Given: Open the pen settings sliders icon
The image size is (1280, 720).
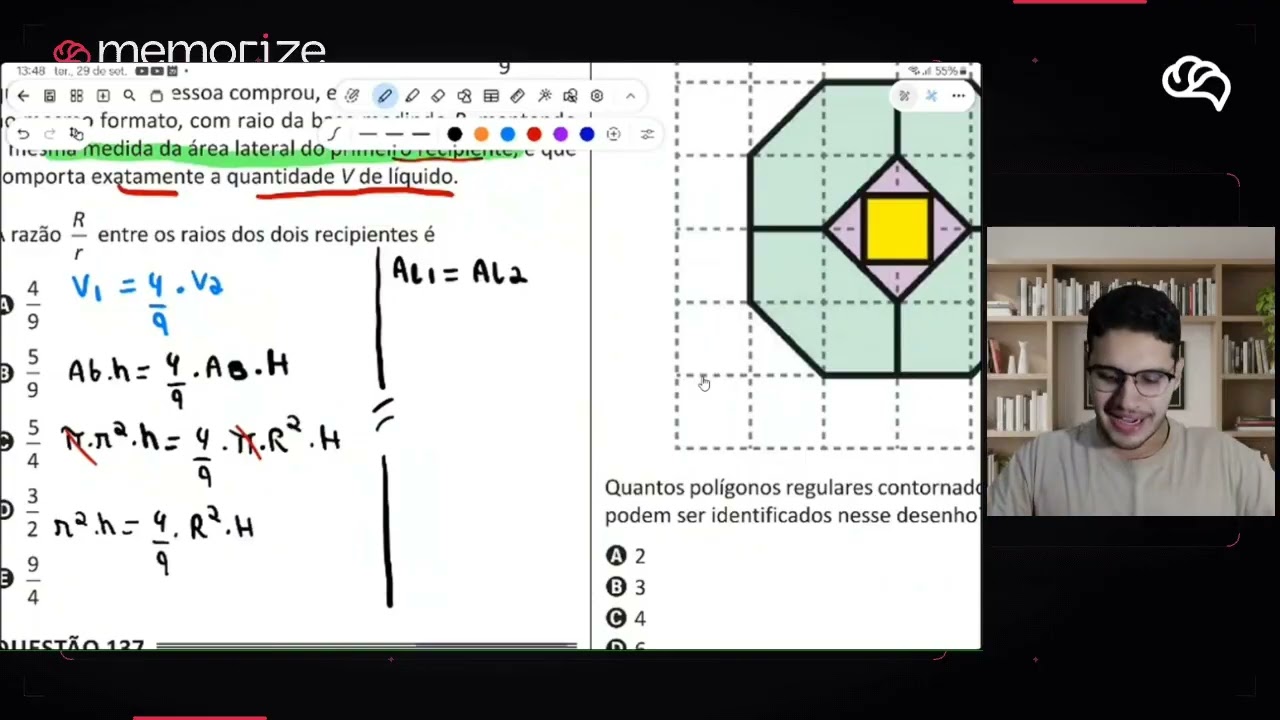Looking at the screenshot, I should click(x=647, y=134).
